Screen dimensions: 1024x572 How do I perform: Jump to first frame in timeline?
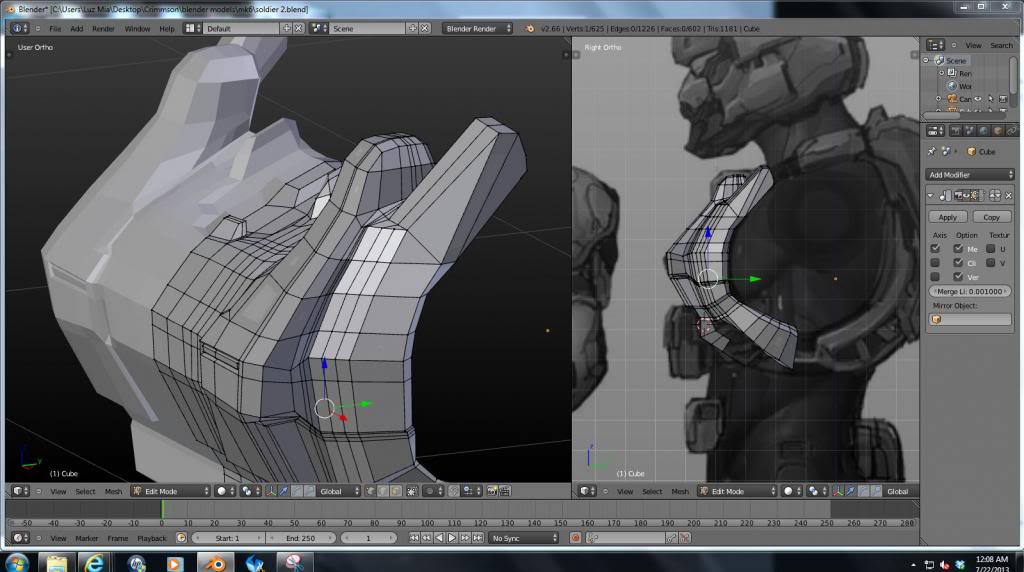point(414,538)
